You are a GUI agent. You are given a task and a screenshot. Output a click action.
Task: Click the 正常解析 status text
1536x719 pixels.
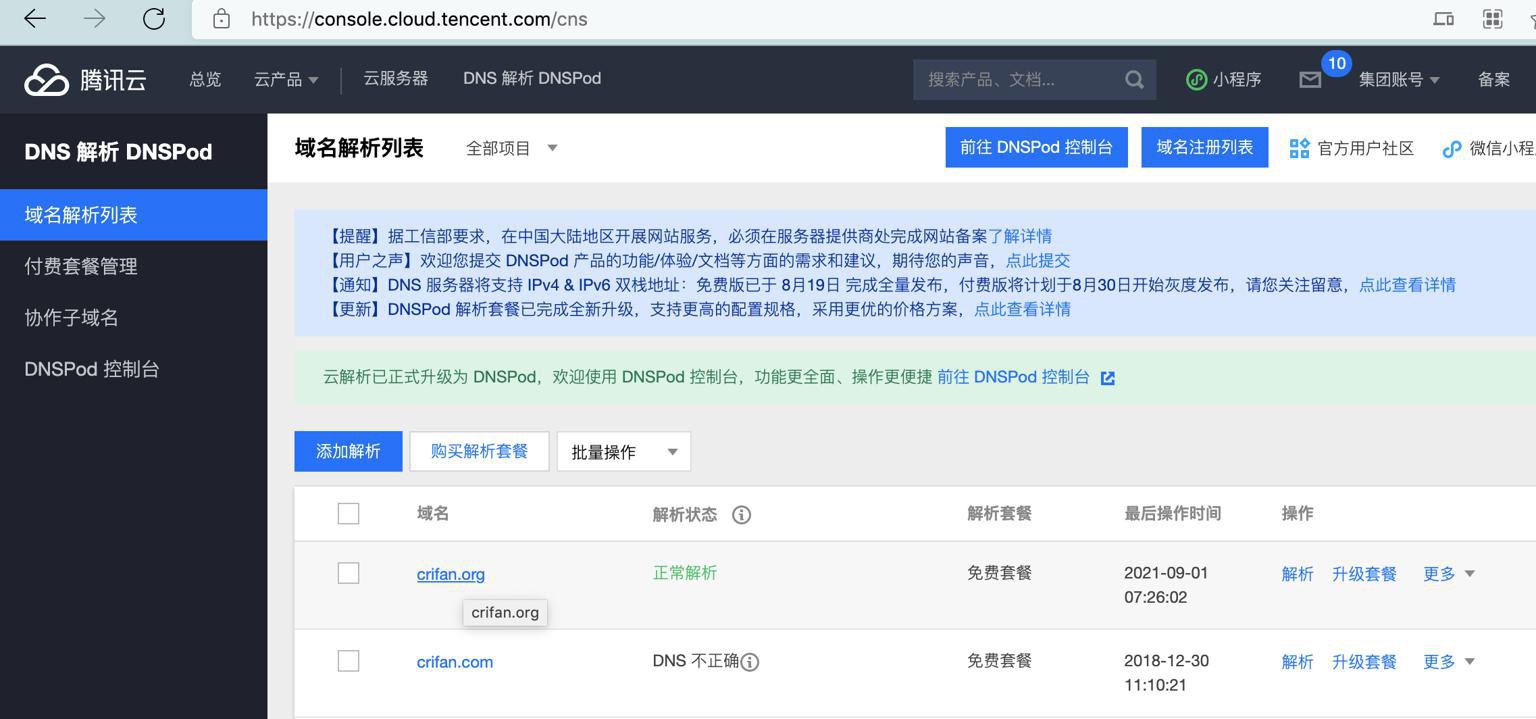[x=685, y=573]
